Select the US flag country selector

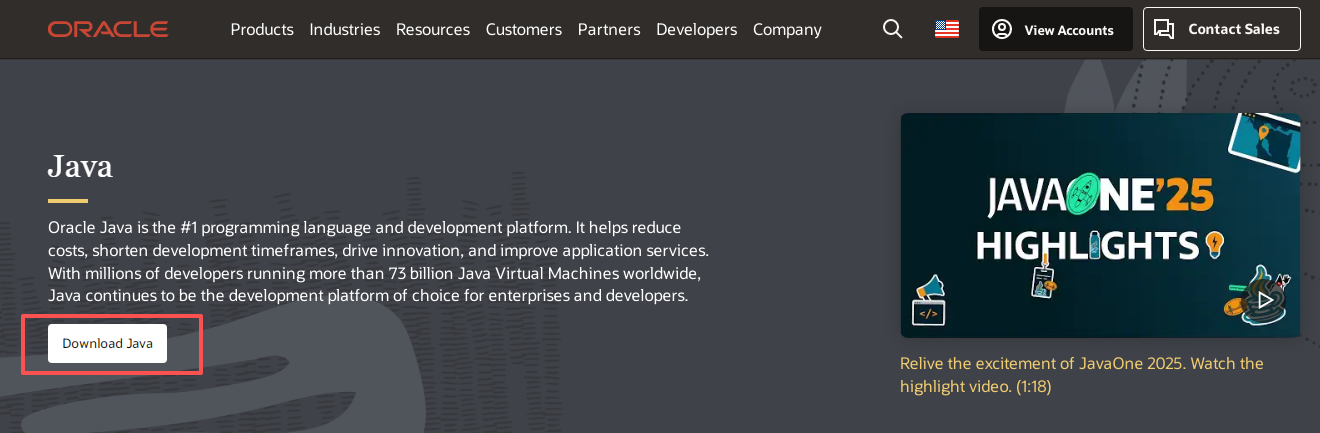pyautogui.click(x=947, y=29)
